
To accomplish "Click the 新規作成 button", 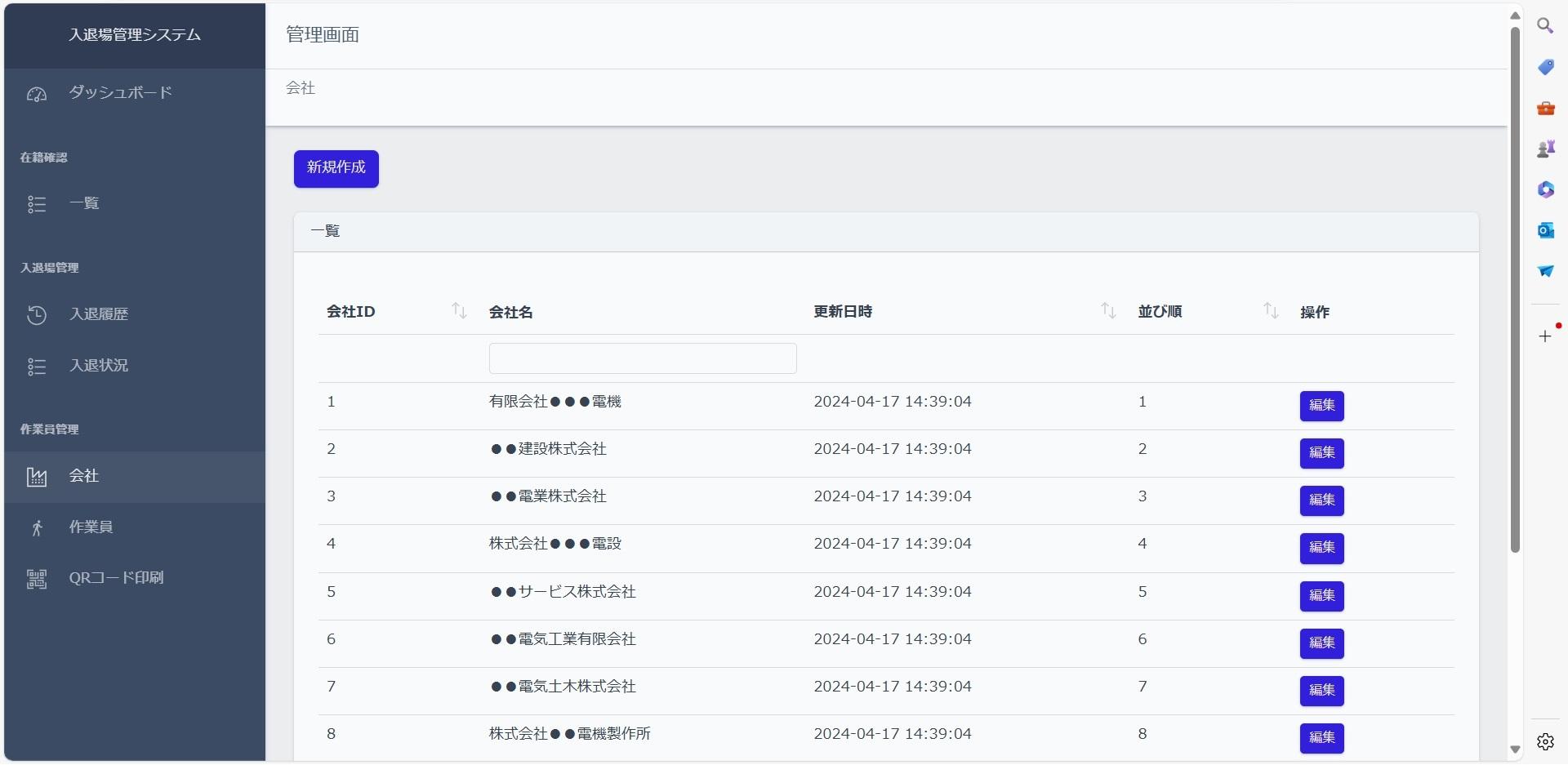I will pyautogui.click(x=336, y=168).
